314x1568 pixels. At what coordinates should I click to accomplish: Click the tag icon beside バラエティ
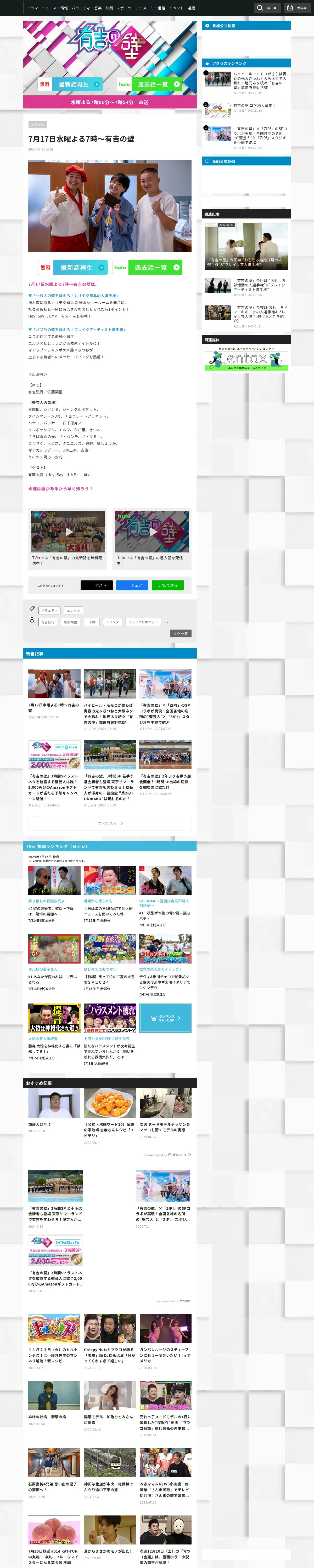click(x=32, y=608)
